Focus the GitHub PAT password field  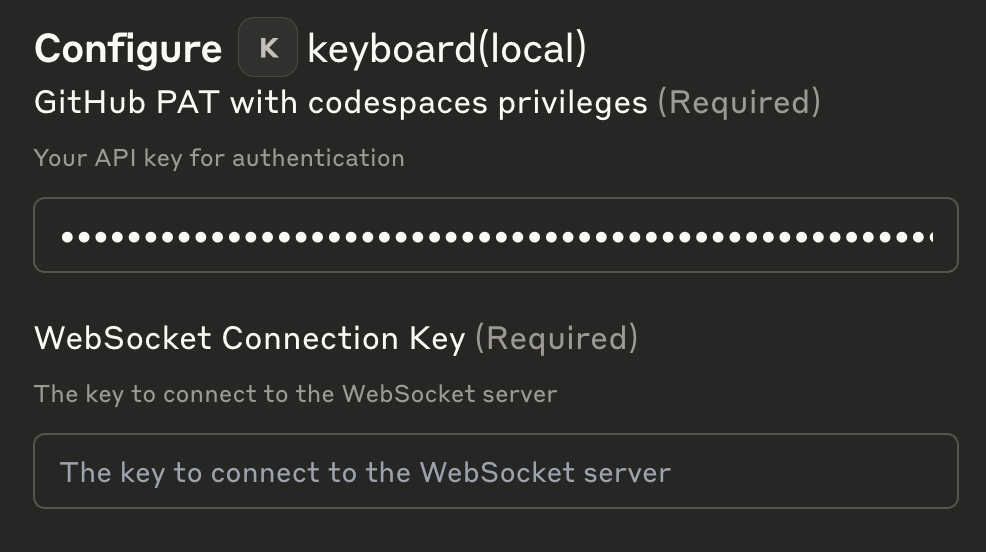[x=496, y=235]
